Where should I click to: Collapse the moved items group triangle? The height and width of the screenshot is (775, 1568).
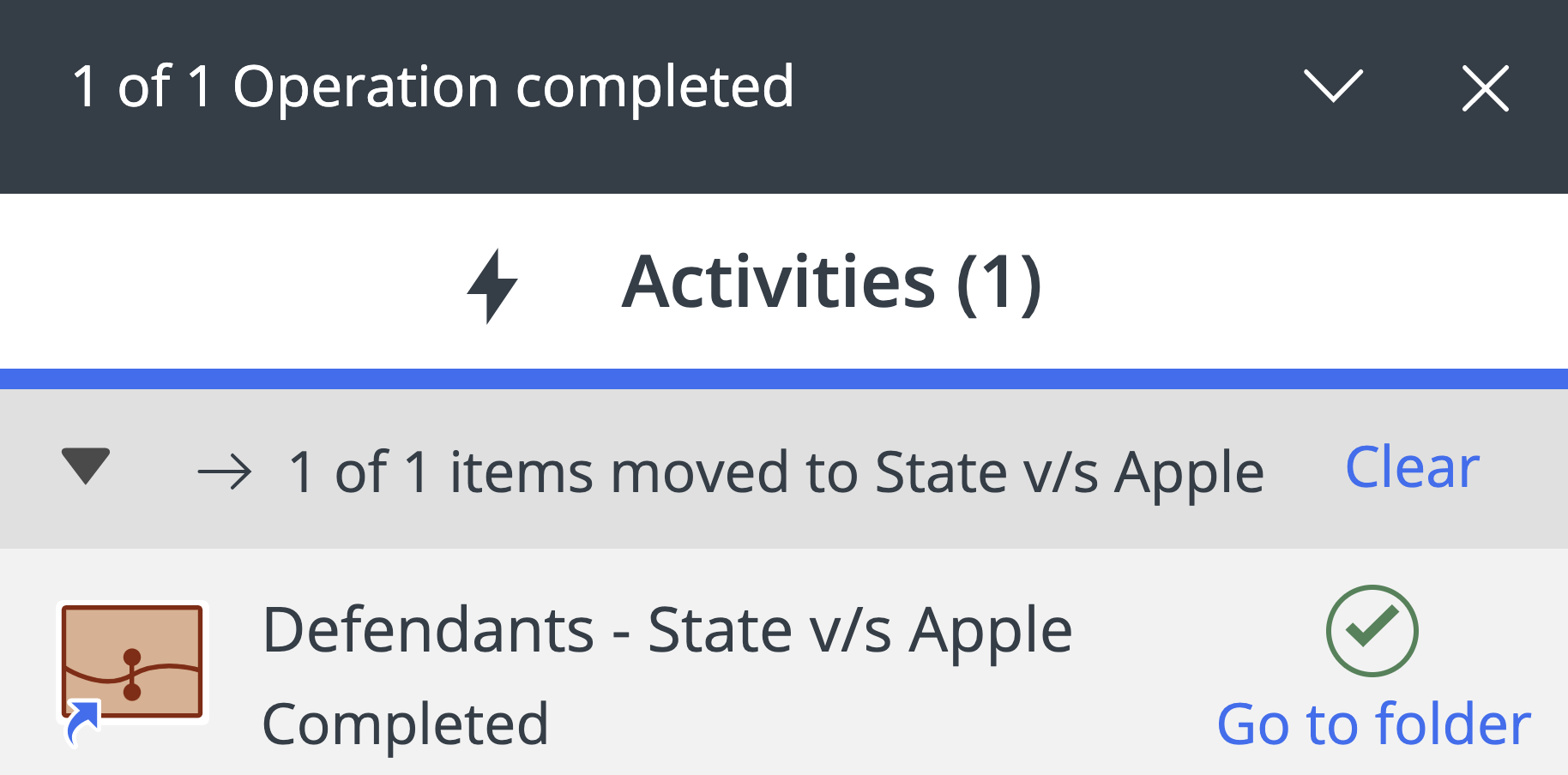click(86, 466)
